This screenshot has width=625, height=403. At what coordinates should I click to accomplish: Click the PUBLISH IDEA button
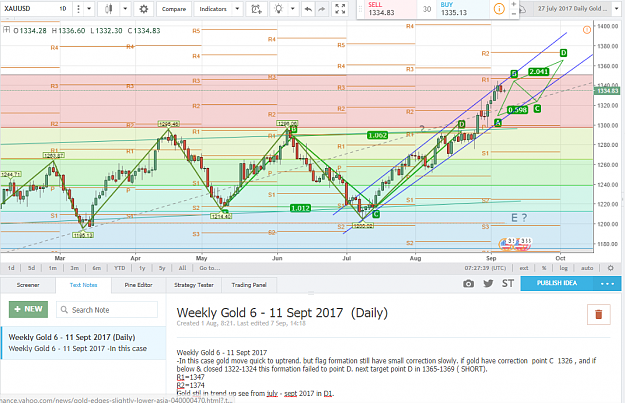[556, 283]
